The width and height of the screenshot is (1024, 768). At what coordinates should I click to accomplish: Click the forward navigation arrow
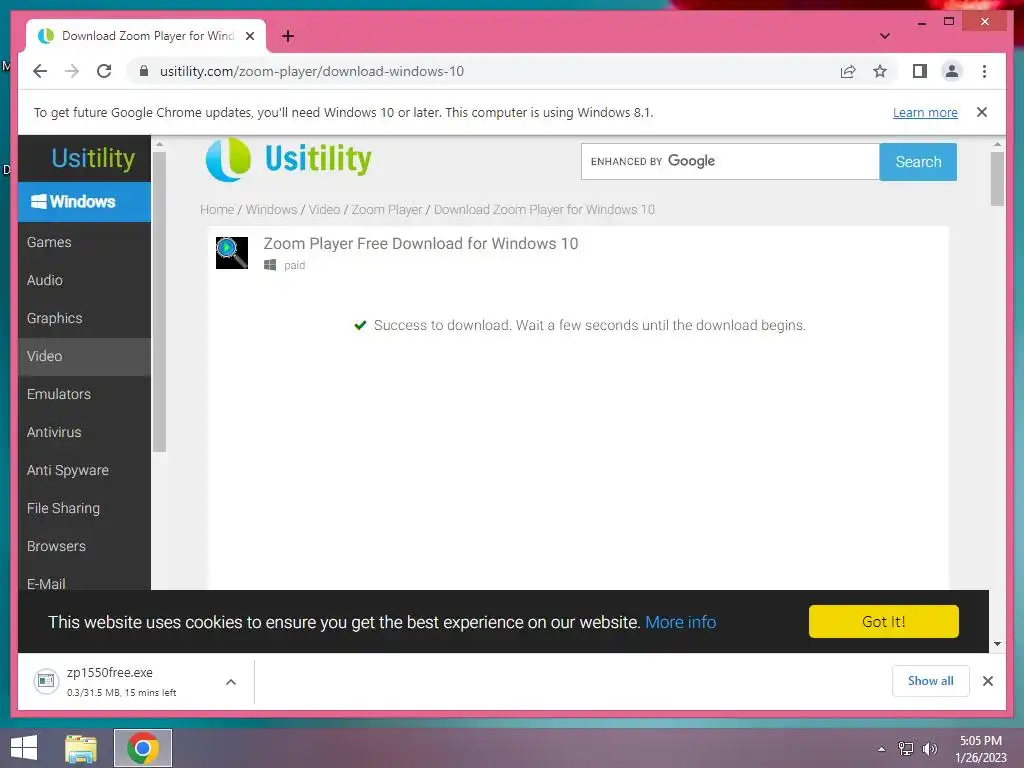coord(72,71)
